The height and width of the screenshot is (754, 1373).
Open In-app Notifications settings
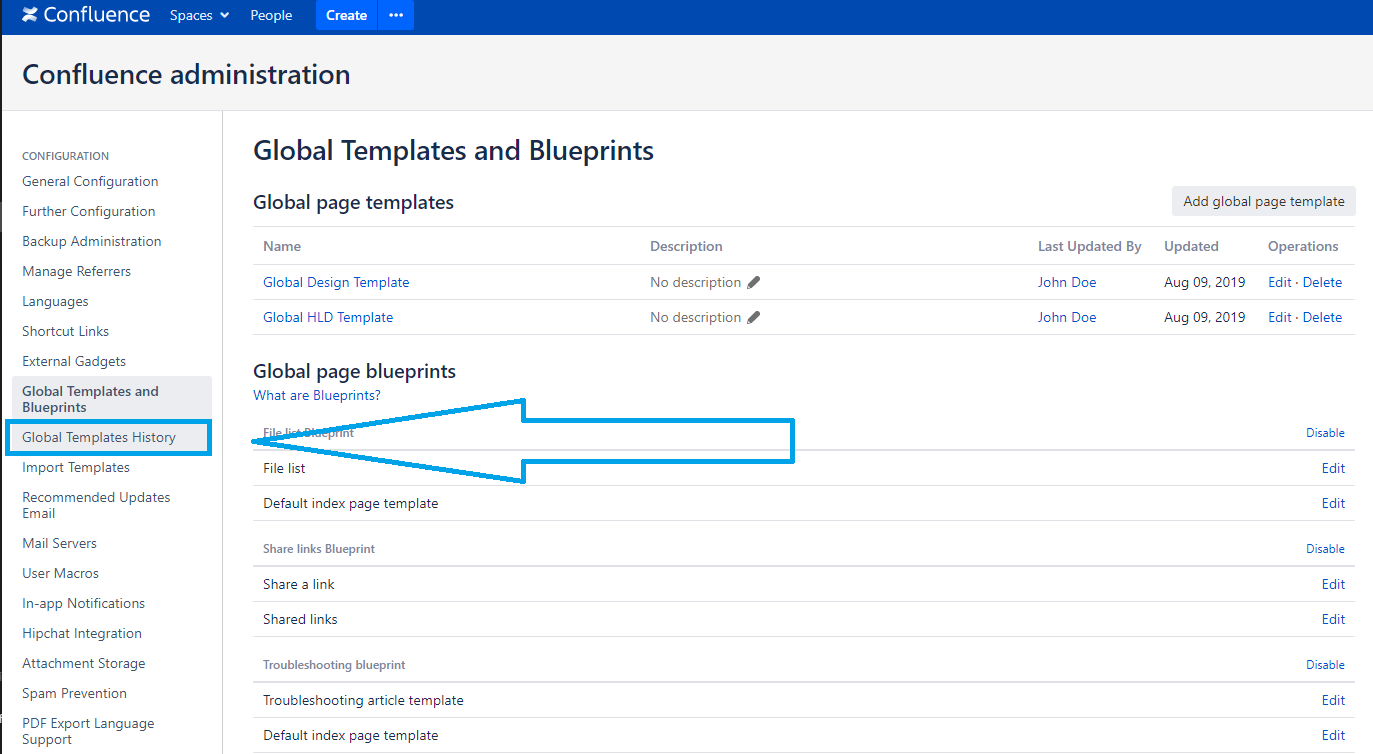click(83, 603)
